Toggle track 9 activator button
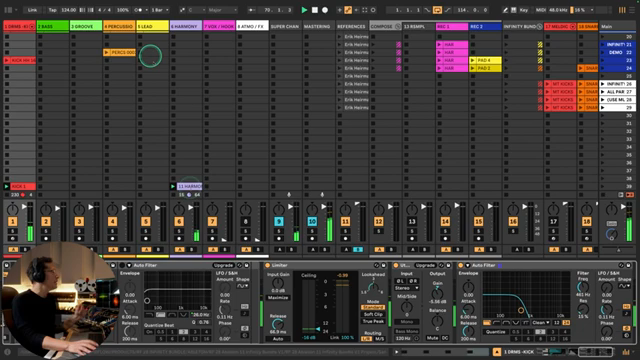This screenshot has height=360, width=640. point(279,221)
